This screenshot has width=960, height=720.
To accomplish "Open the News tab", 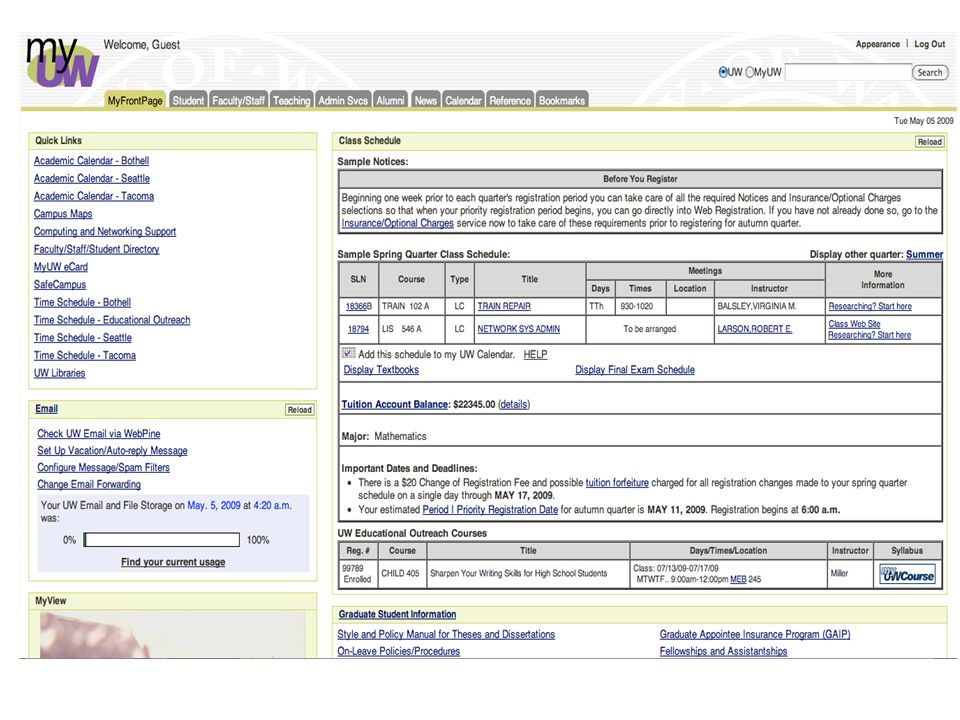I will [426, 100].
